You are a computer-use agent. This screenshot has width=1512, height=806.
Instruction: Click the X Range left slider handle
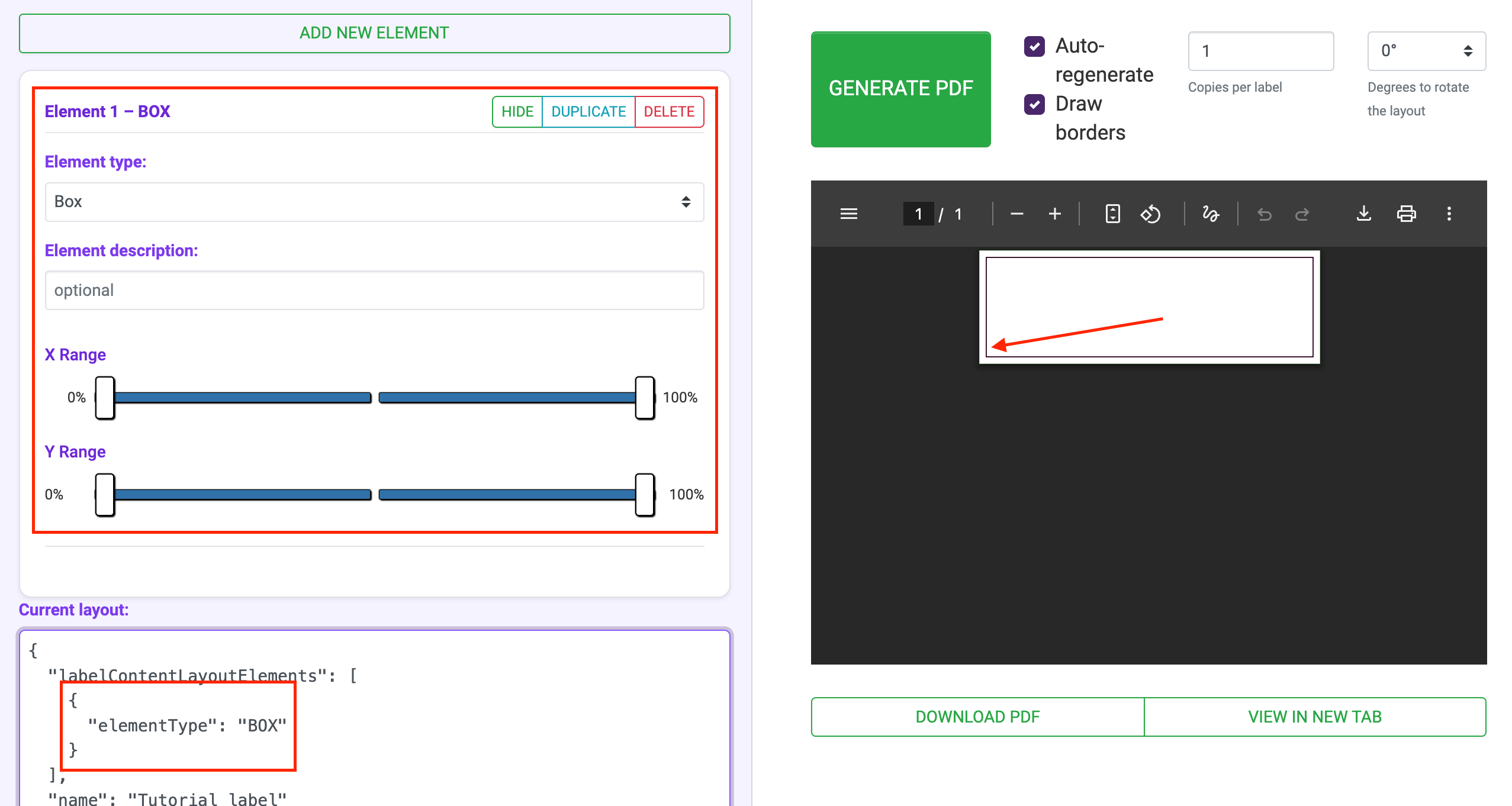tap(105, 398)
